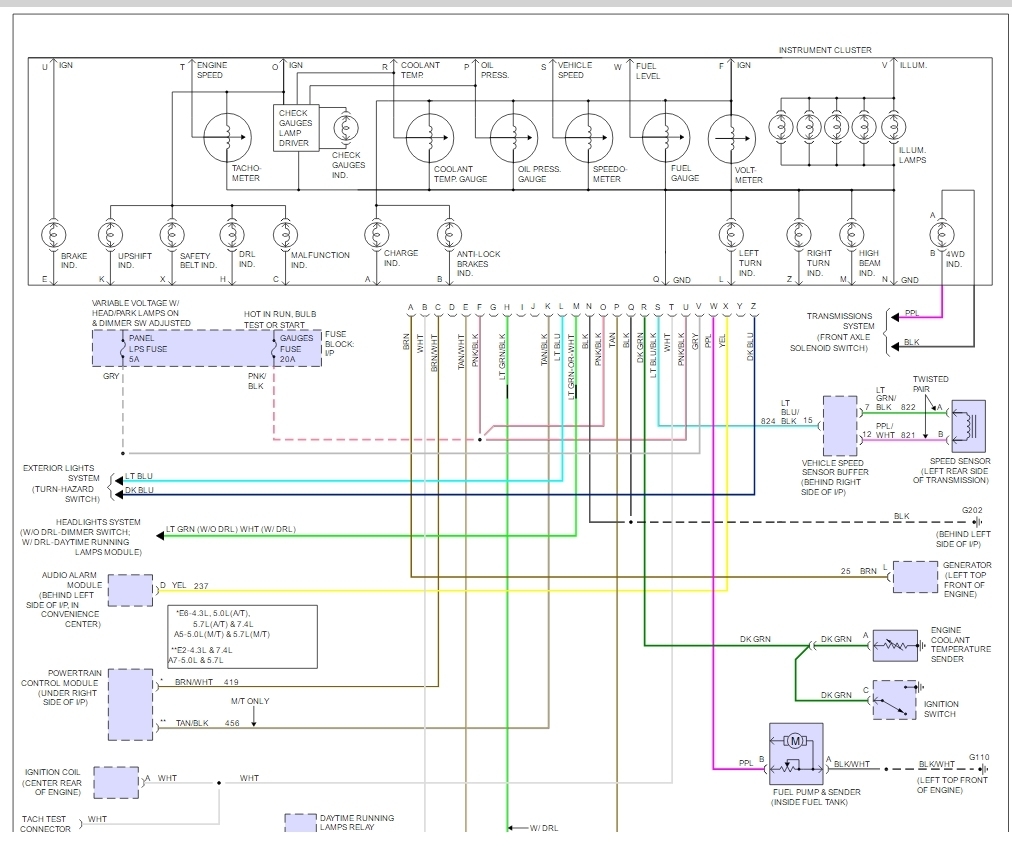Select the brake indicator lamp symbol
Screen dimensions: 1012x848
click(50, 236)
